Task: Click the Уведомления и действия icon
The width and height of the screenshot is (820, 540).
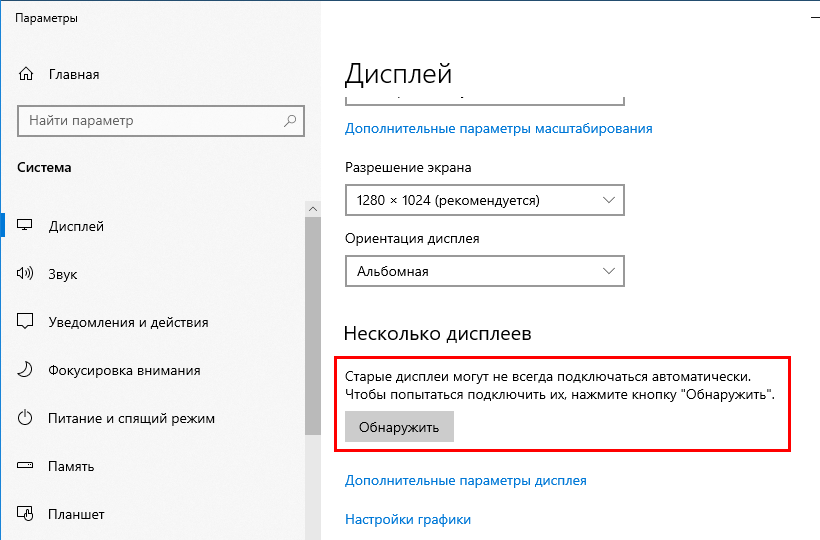Action: (x=27, y=322)
